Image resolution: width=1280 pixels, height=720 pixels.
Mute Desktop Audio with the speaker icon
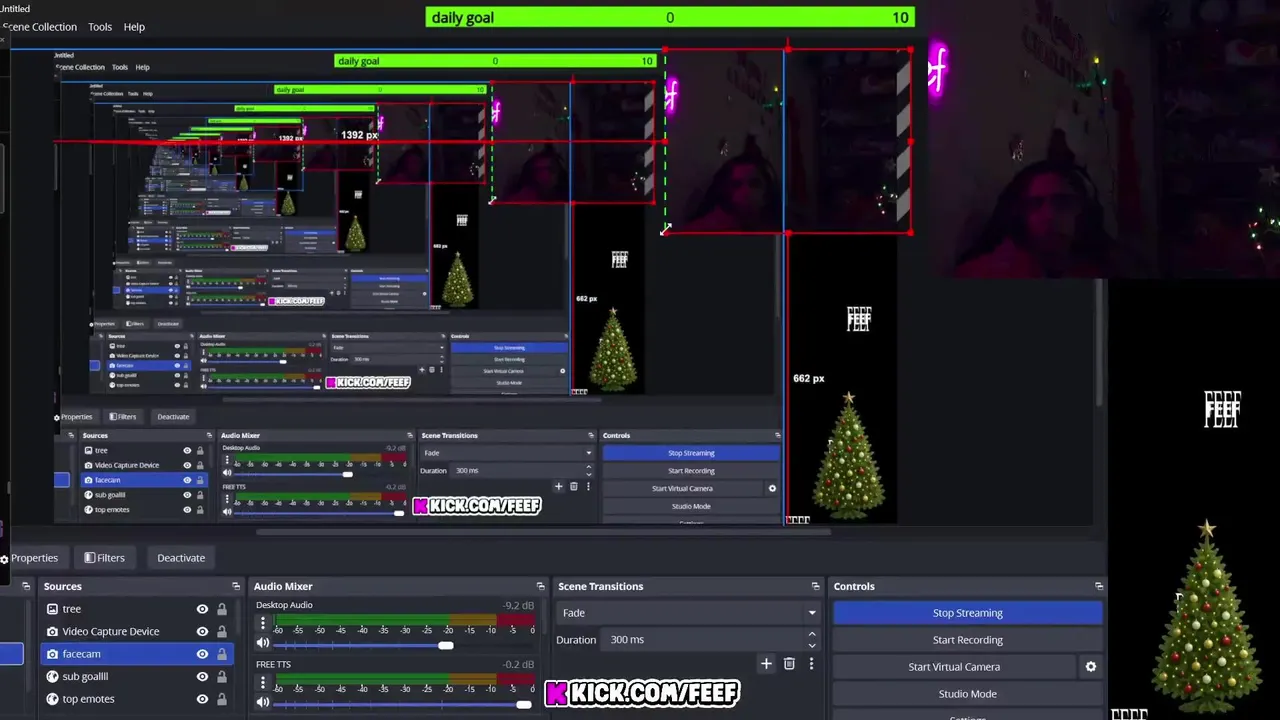point(263,644)
